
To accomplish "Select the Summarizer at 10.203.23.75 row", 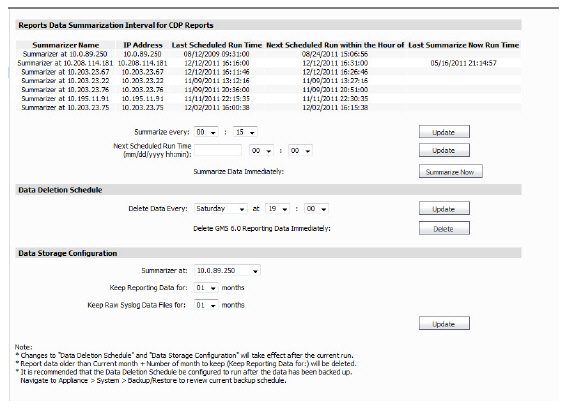I will click(268, 108).
